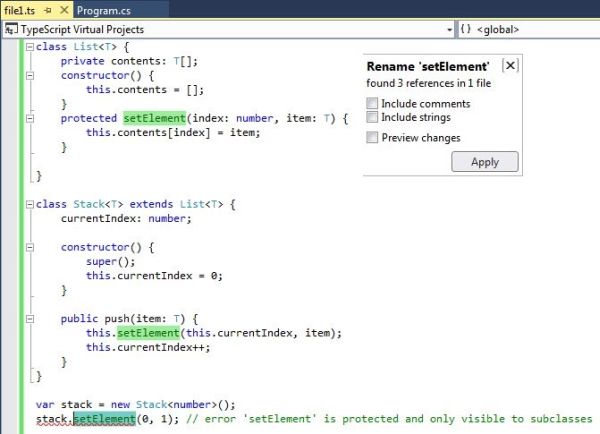
Task: Tick the Preview changes checkbox
Action: (372, 137)
